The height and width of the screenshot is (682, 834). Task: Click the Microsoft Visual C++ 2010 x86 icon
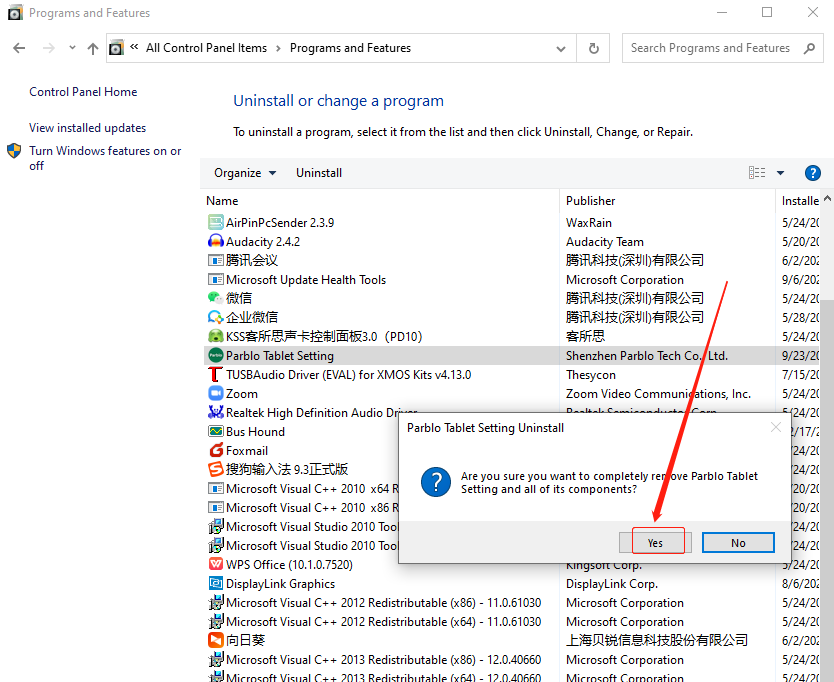215,508
